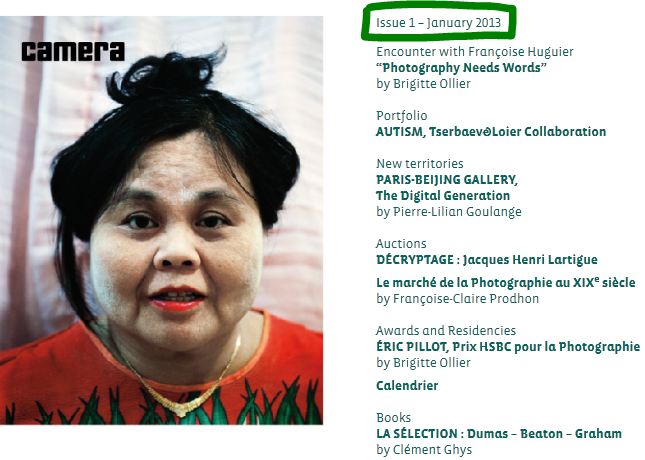The width and height of the screenshot is (645, 460).
Task: Click the New territories section label
Action: coord(420,164)
